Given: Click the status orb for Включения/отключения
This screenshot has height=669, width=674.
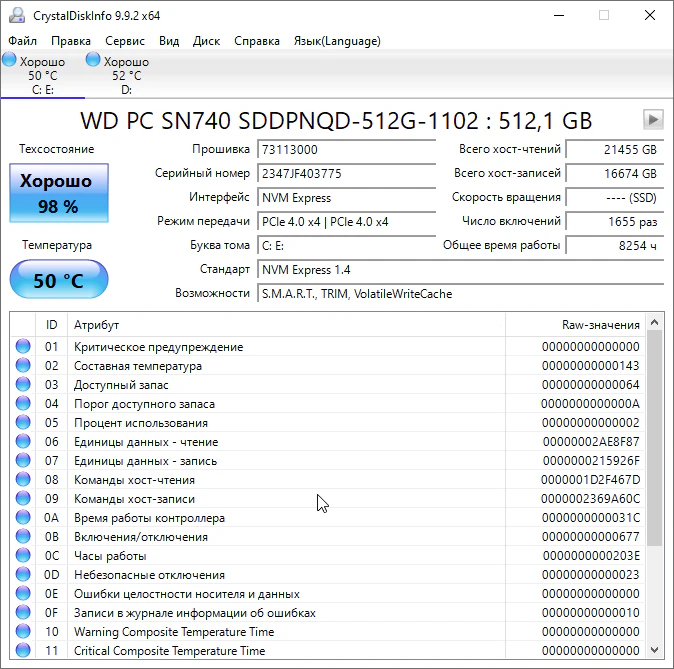Looking at the screenshot, I should point(23,536).
